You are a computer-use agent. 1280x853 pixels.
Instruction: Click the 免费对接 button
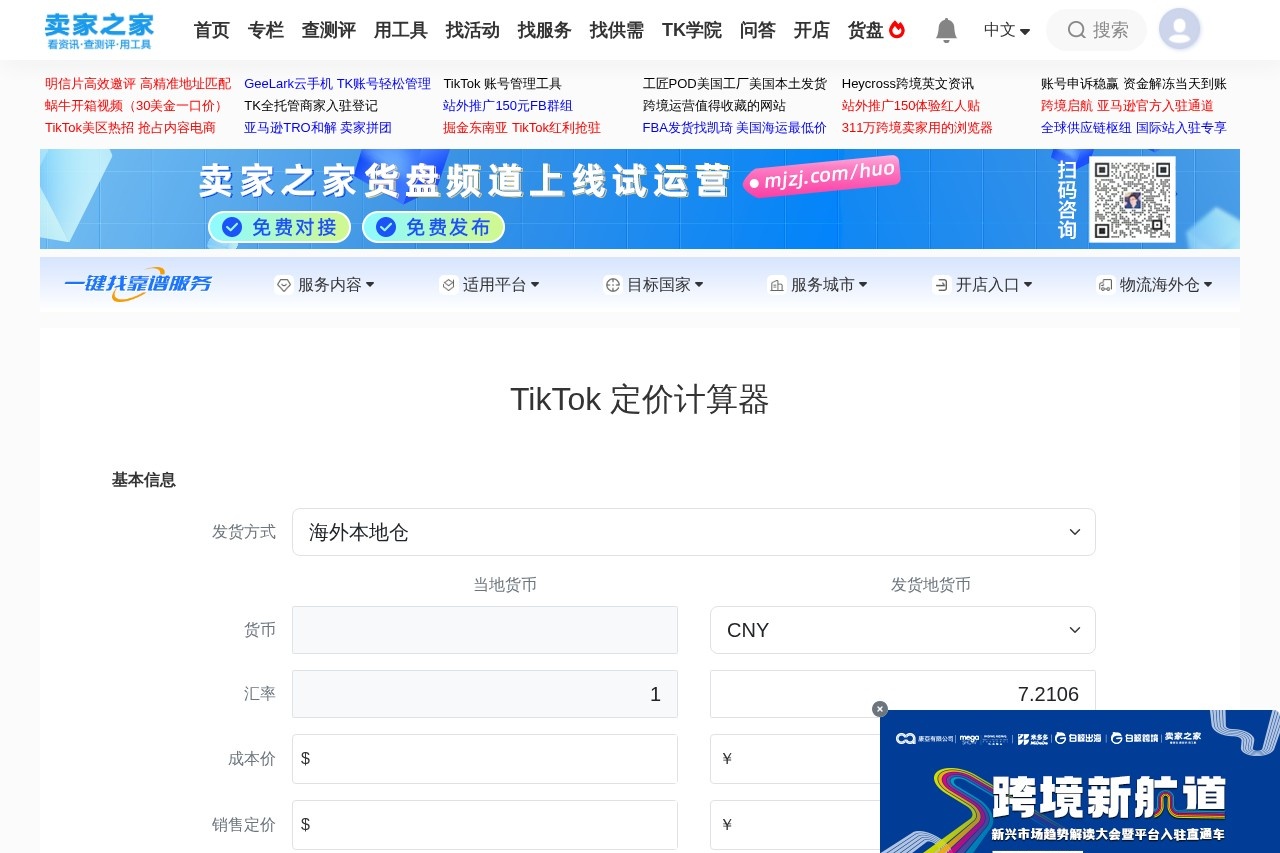click(279, 227)
